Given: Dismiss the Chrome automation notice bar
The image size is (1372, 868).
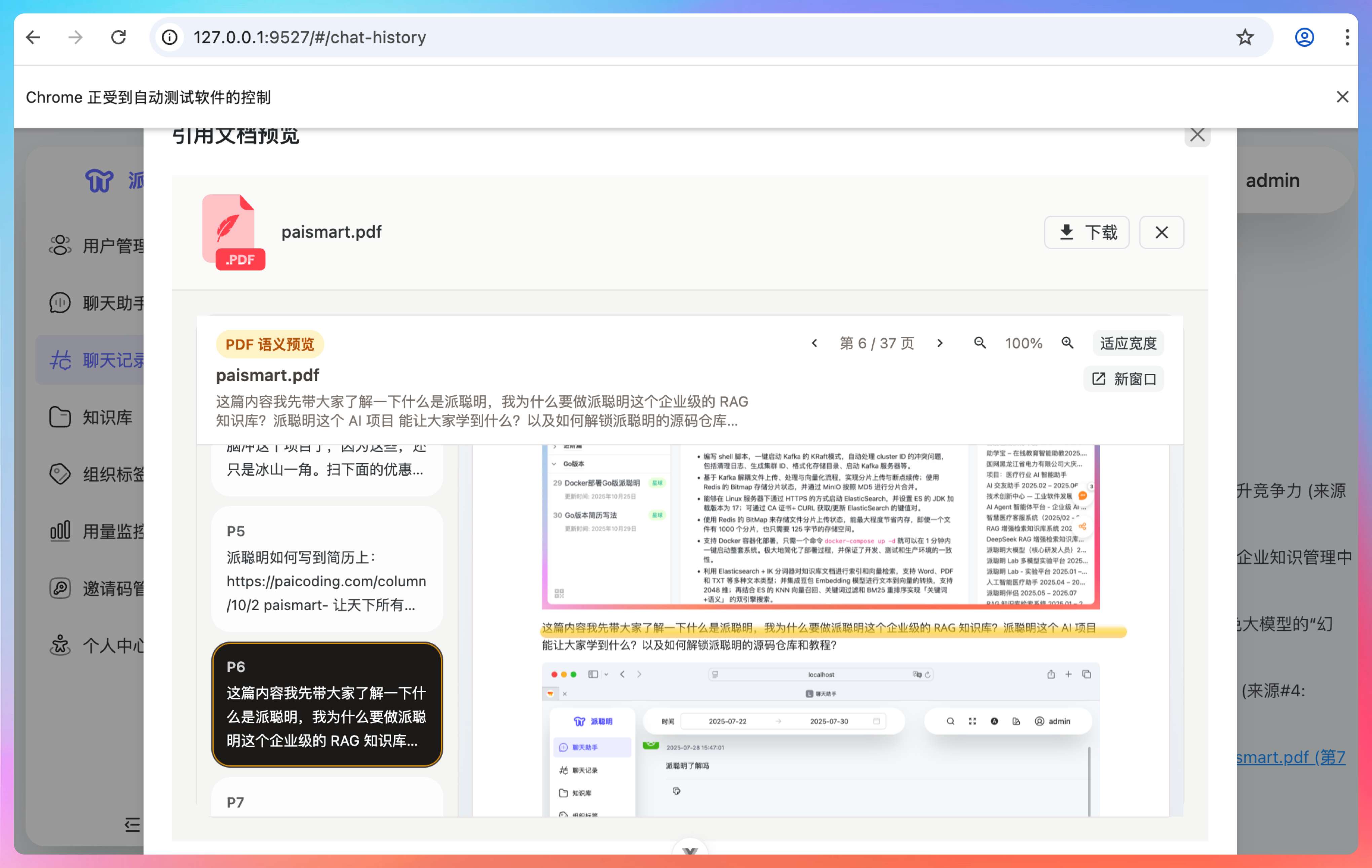Looking at the screenshot, I should [1342, 97].
